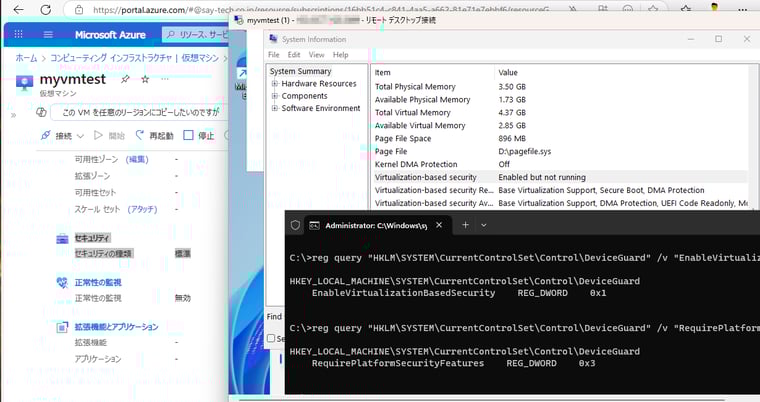Toggle the checkbox below the Find label

tap(271, 338)
